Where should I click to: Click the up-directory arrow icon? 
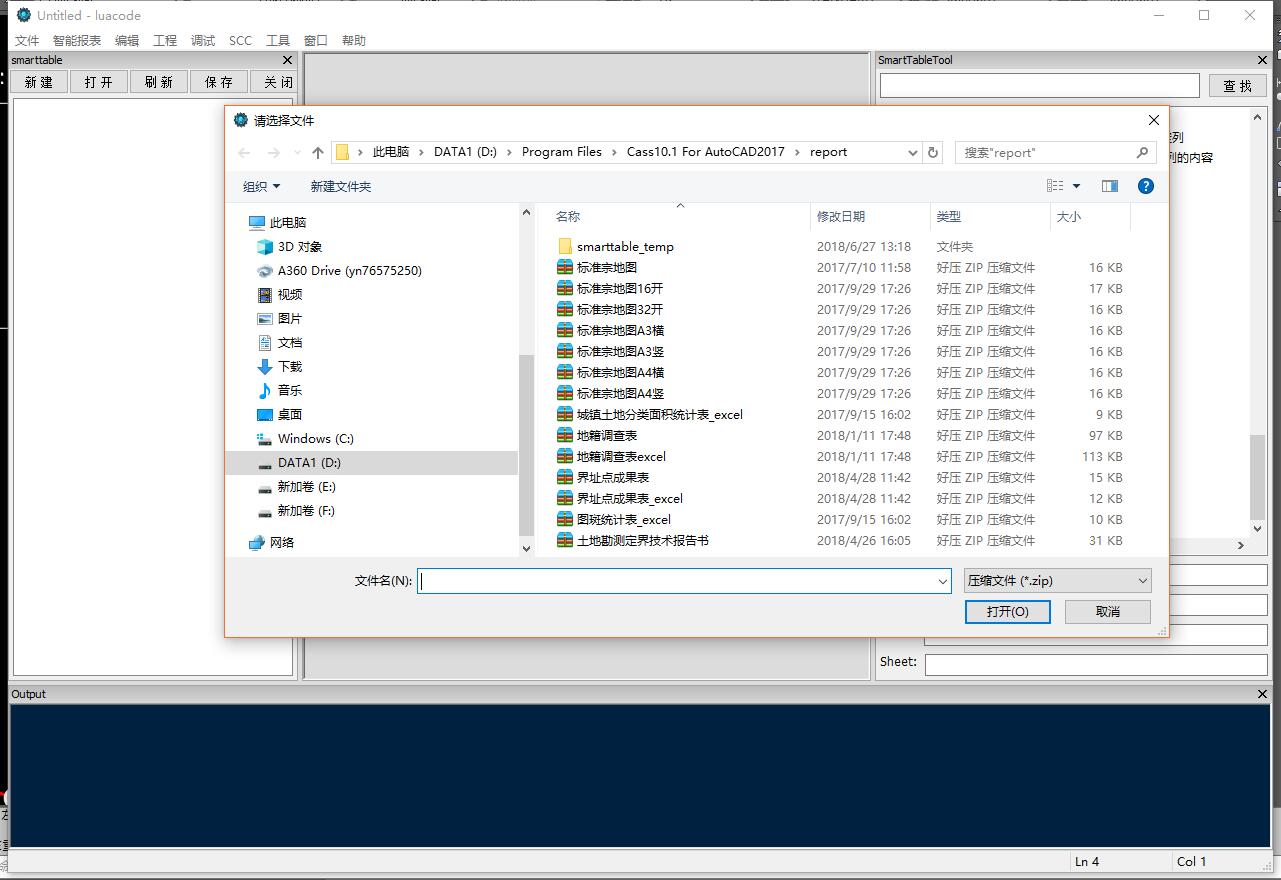tap(318, 152)
